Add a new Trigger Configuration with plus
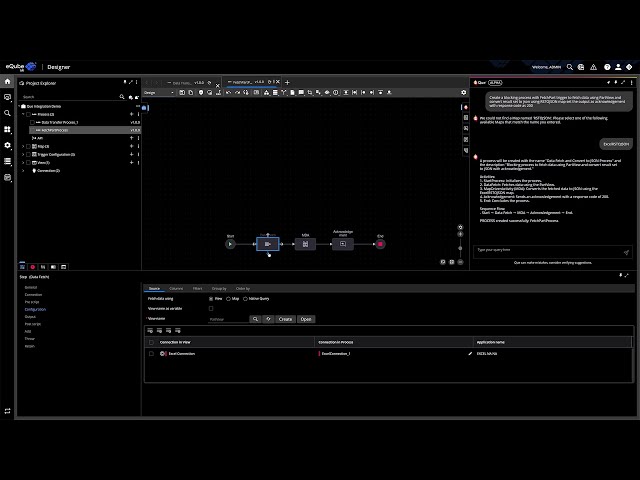Viewport: 640px width, 480px height. 131,154
